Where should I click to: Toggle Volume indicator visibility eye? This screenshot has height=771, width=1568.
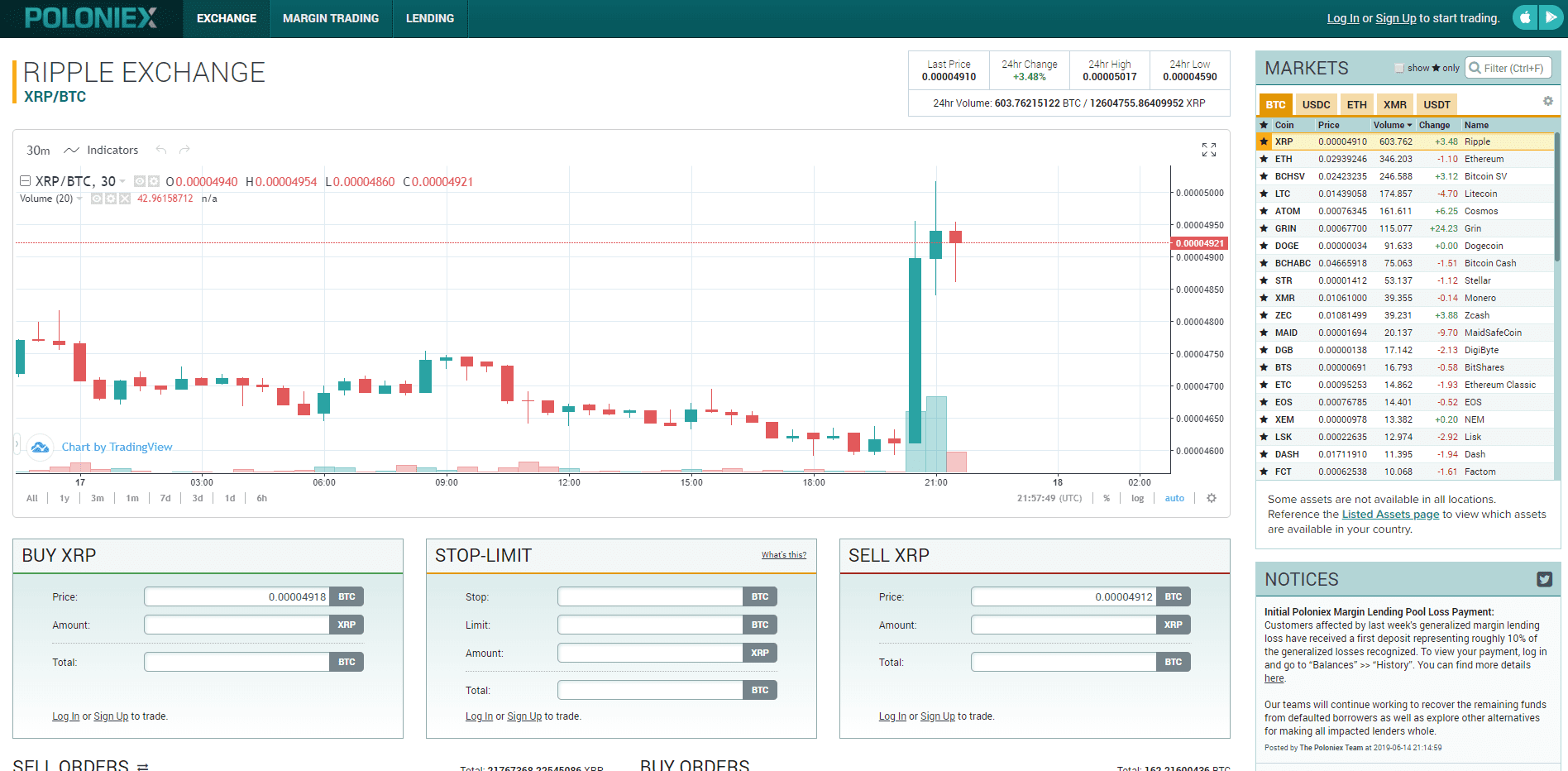pos(97,199)
